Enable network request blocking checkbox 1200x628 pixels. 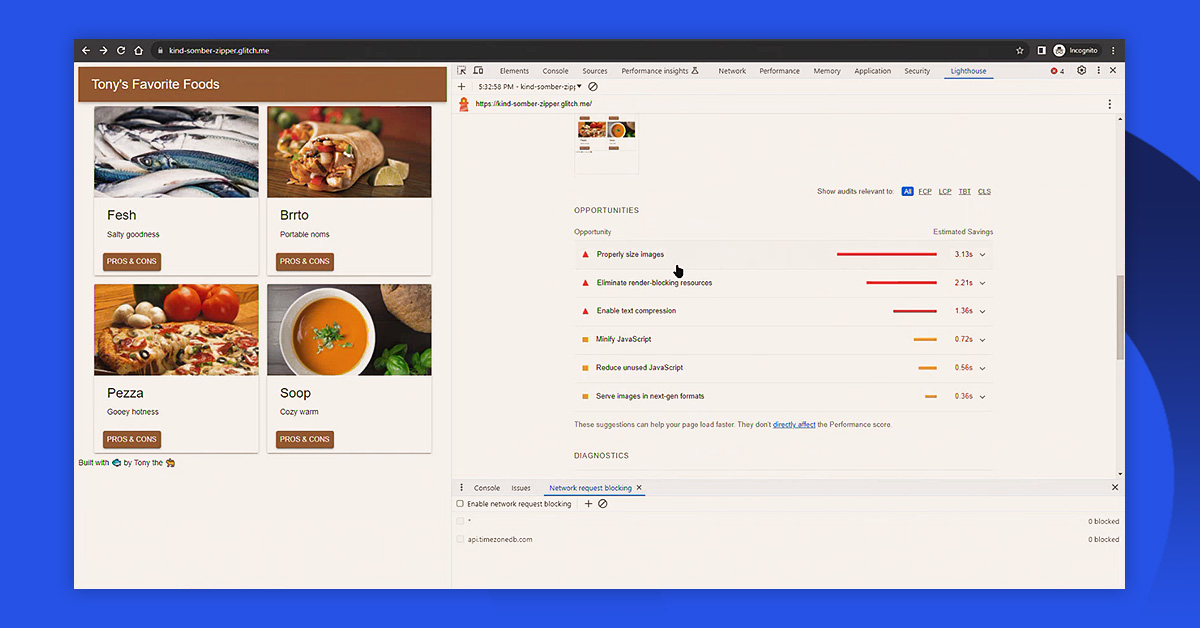pos(460,504)
